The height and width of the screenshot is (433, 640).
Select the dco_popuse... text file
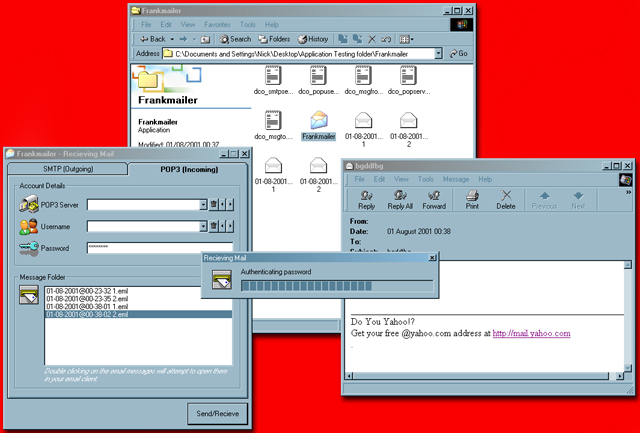(x=318, y=80)
